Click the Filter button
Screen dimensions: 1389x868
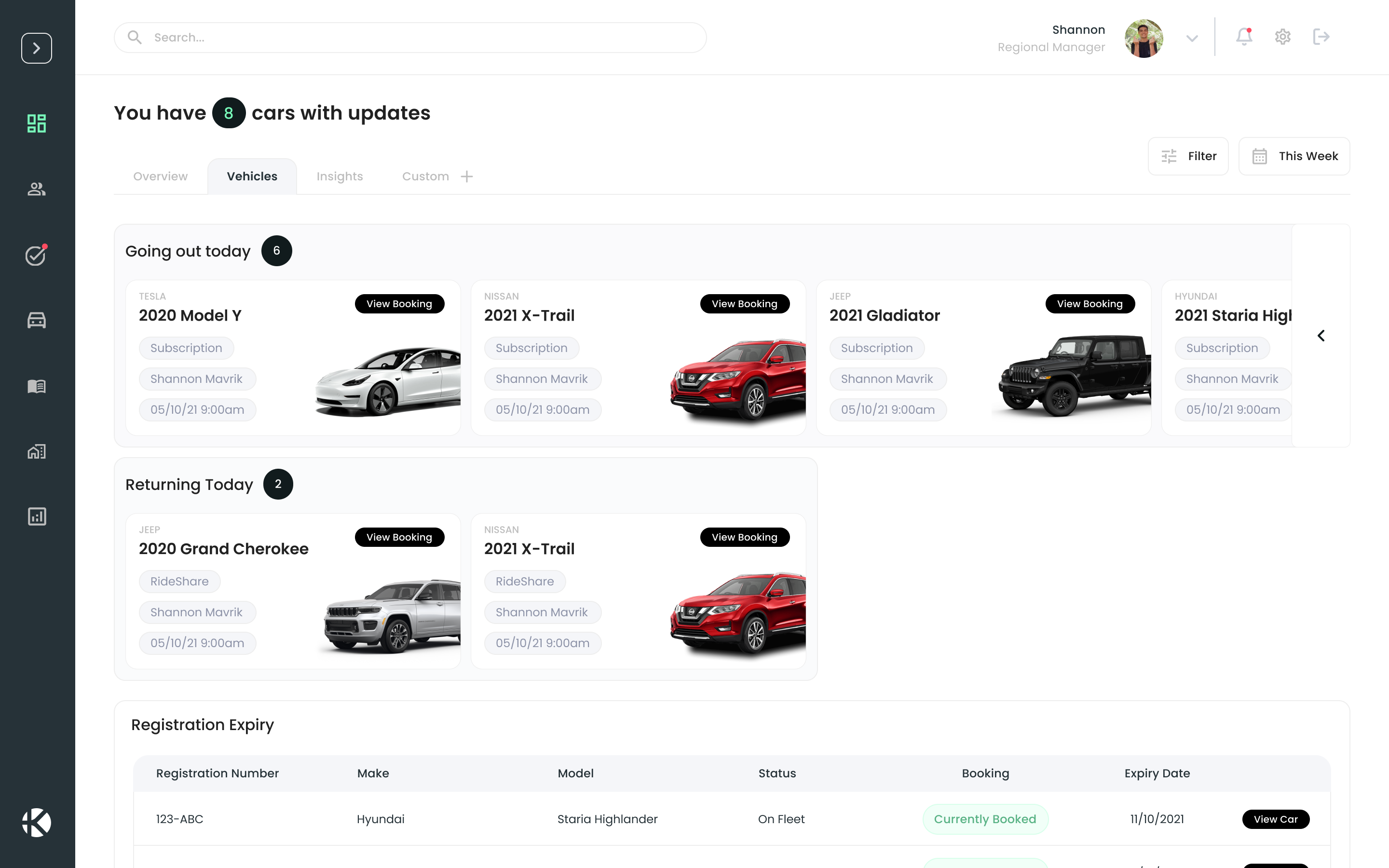tap(1187, 156)
